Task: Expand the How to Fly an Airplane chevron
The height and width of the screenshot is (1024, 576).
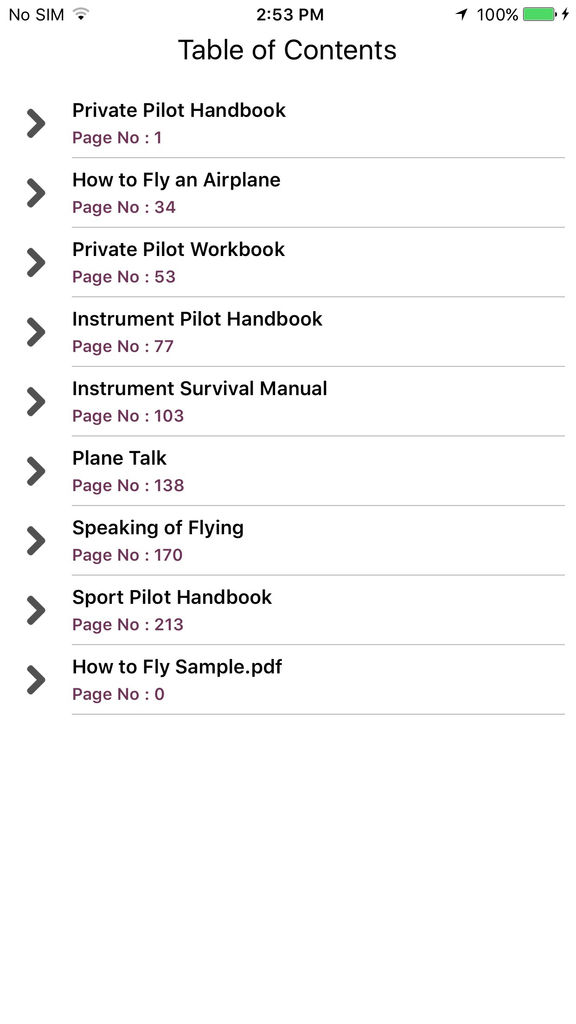Action: [x=36, y=193]
